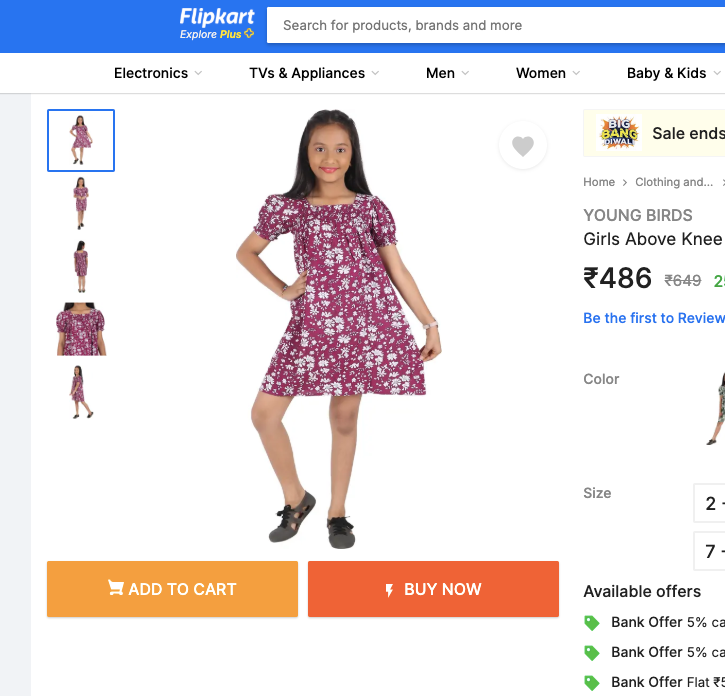This screenshot has height=696, width=725.
Task: Add the dress to wishlist with heart icon
Action: click(x=523, y=146)
